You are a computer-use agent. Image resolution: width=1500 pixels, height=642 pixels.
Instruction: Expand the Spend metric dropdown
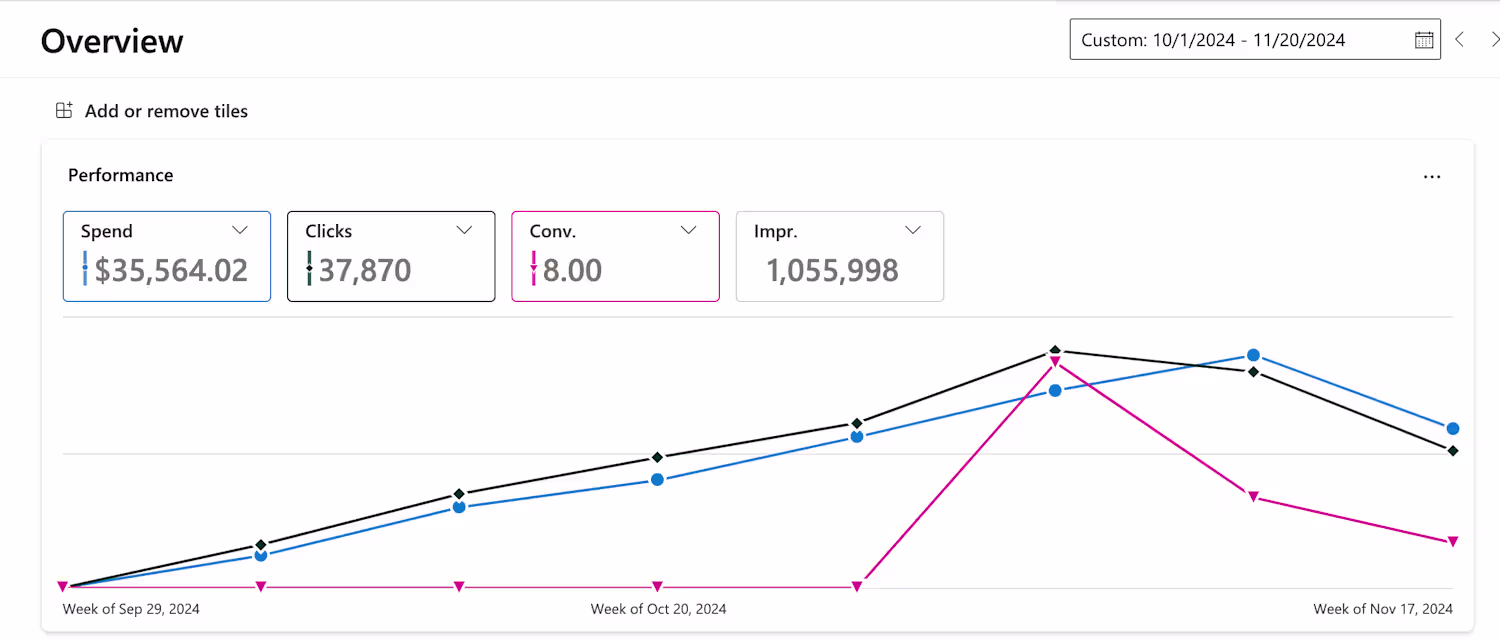tap(240, 230)
